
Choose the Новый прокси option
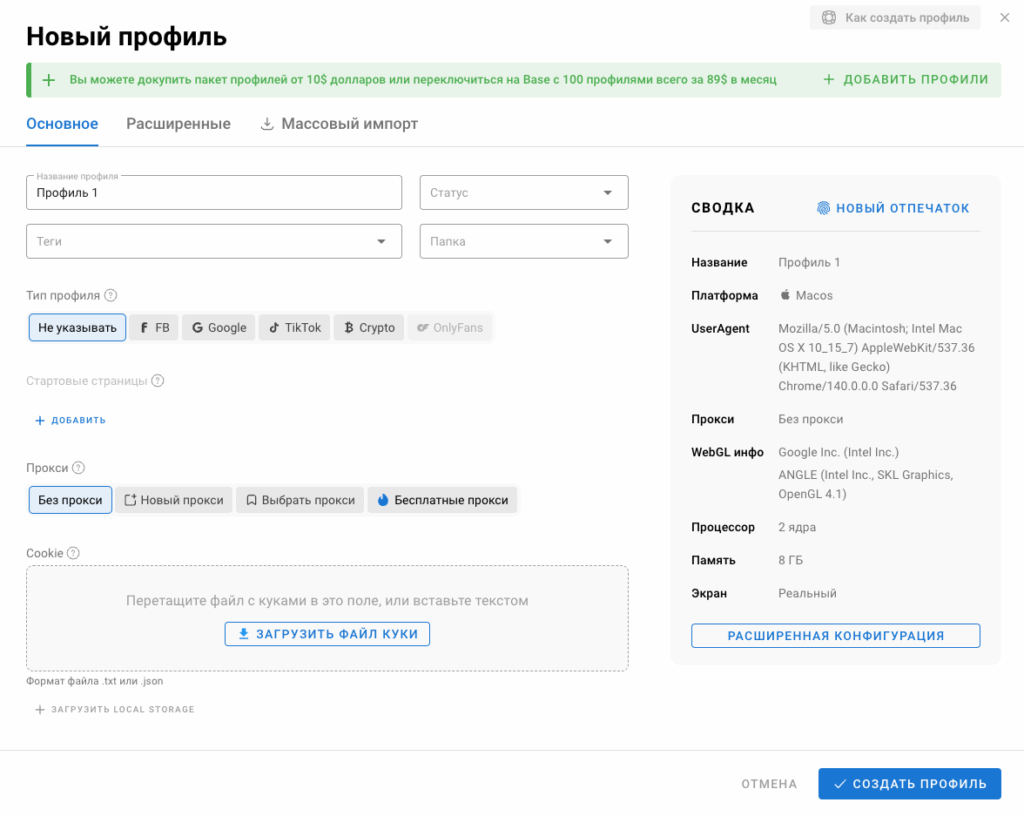tap(174, 500)
